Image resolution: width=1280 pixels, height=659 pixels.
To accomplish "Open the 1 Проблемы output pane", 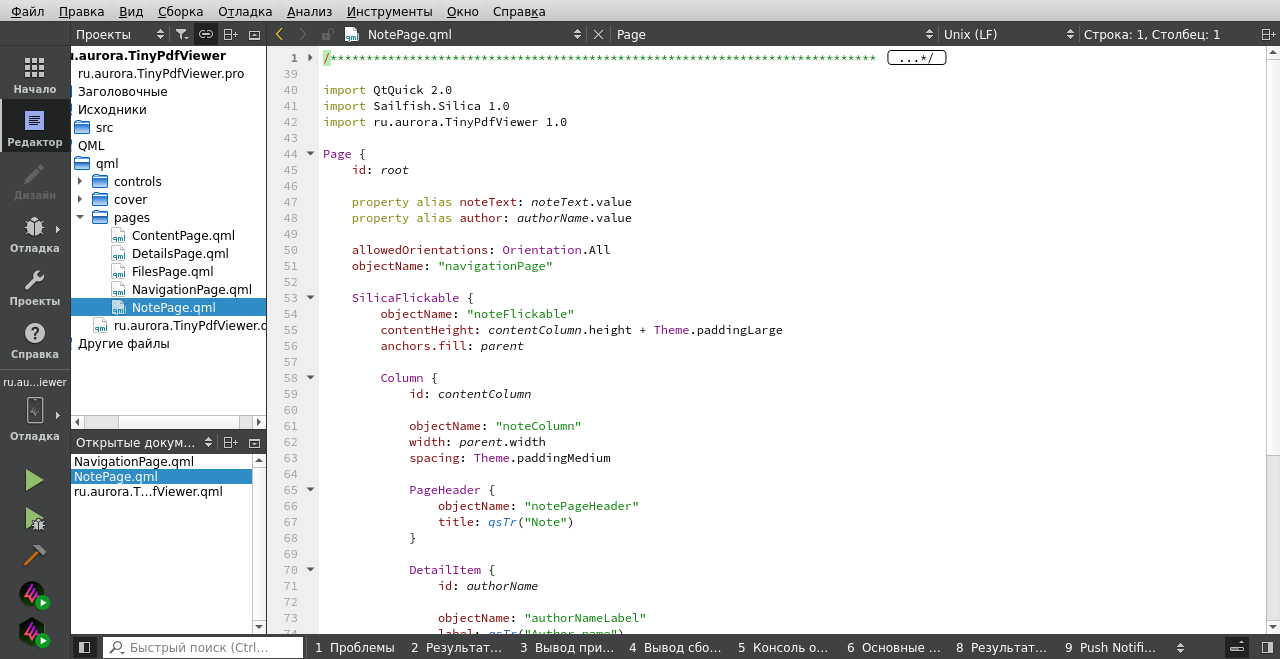I will [x=354, y=647].
